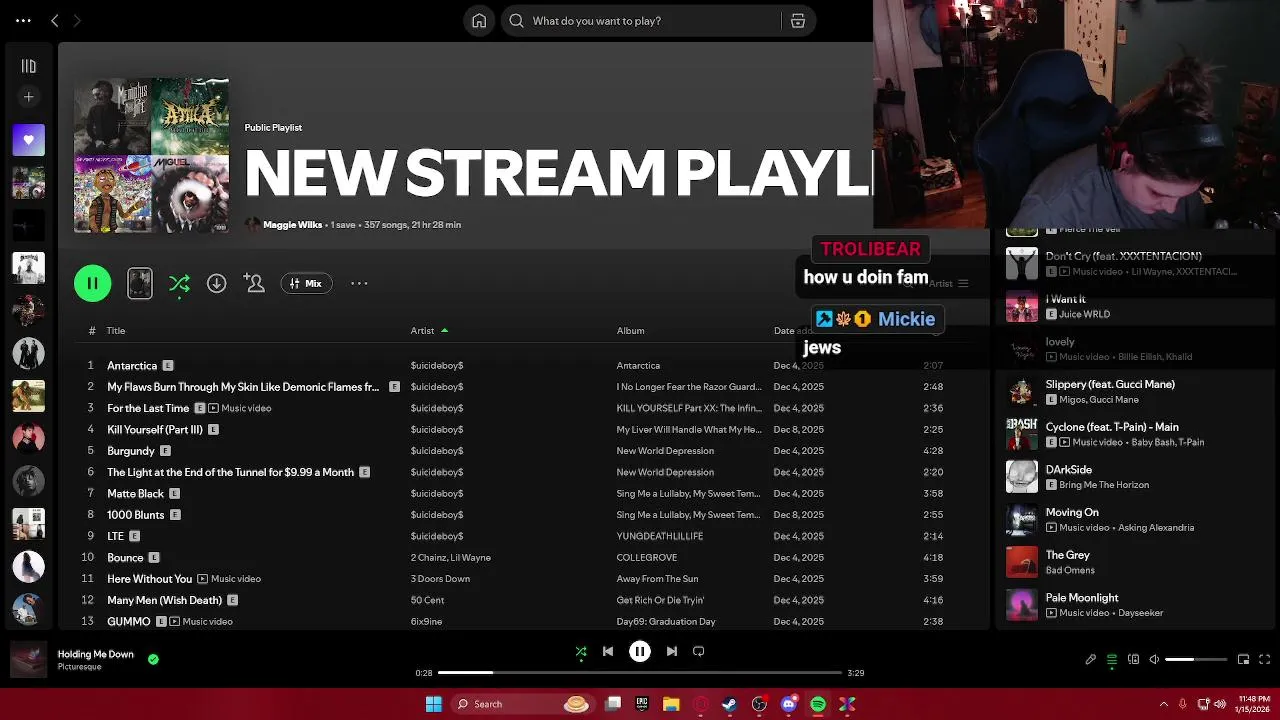Invite collaborators to the playlist

(x=254, y=284)
